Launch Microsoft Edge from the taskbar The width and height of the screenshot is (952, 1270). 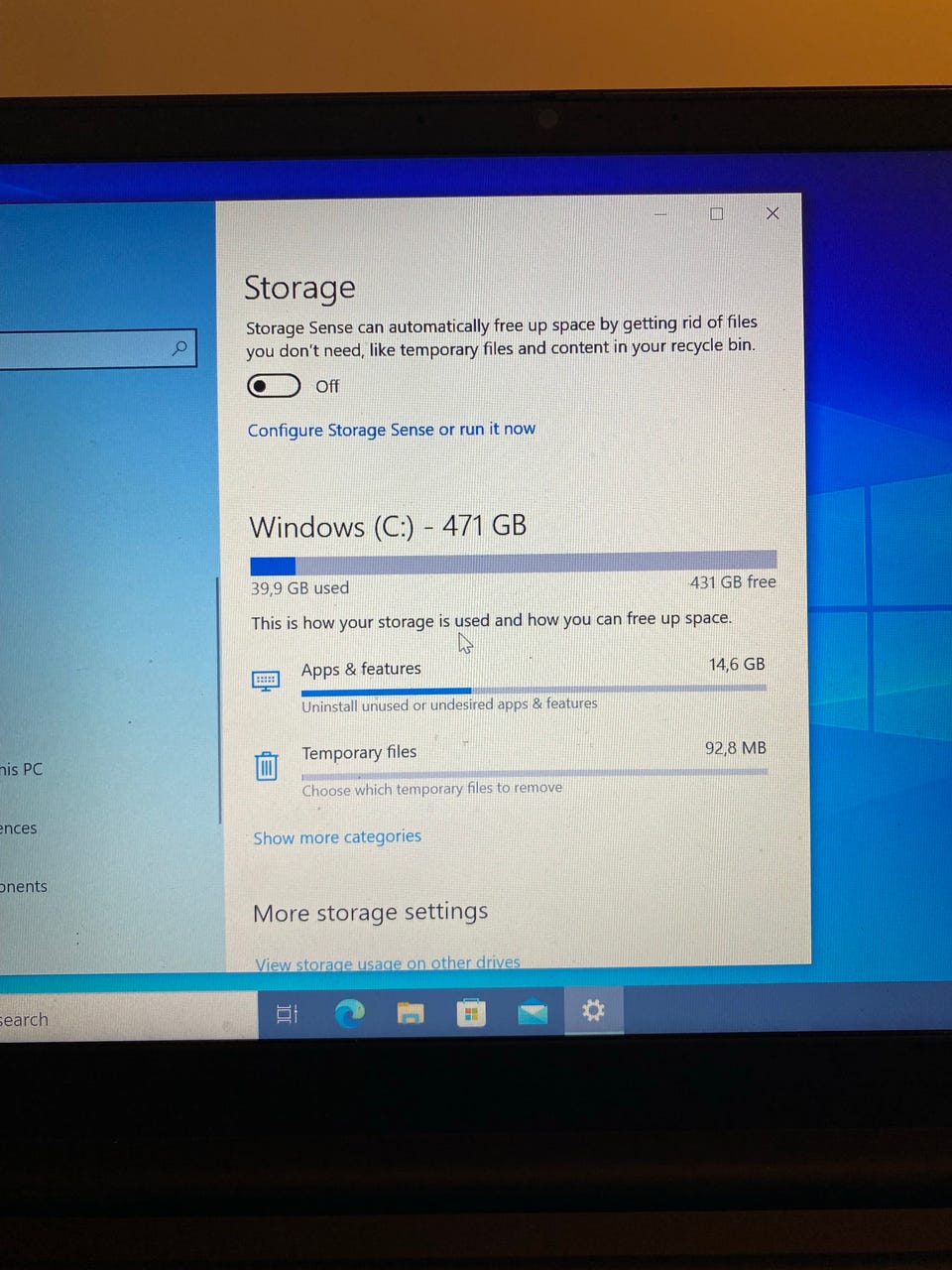coord(349,1013)
